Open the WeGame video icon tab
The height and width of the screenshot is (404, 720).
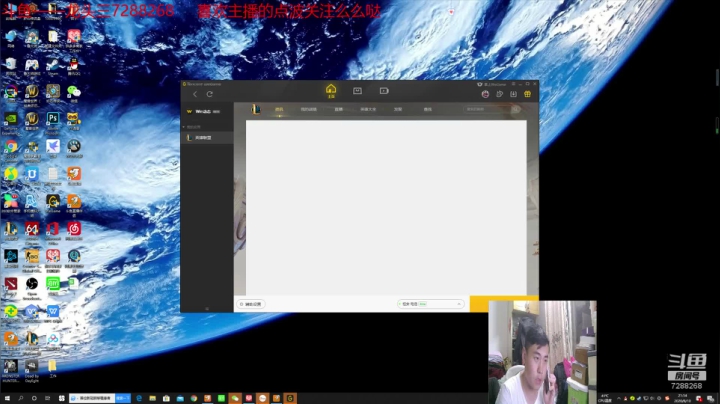(x=384, y=91)
